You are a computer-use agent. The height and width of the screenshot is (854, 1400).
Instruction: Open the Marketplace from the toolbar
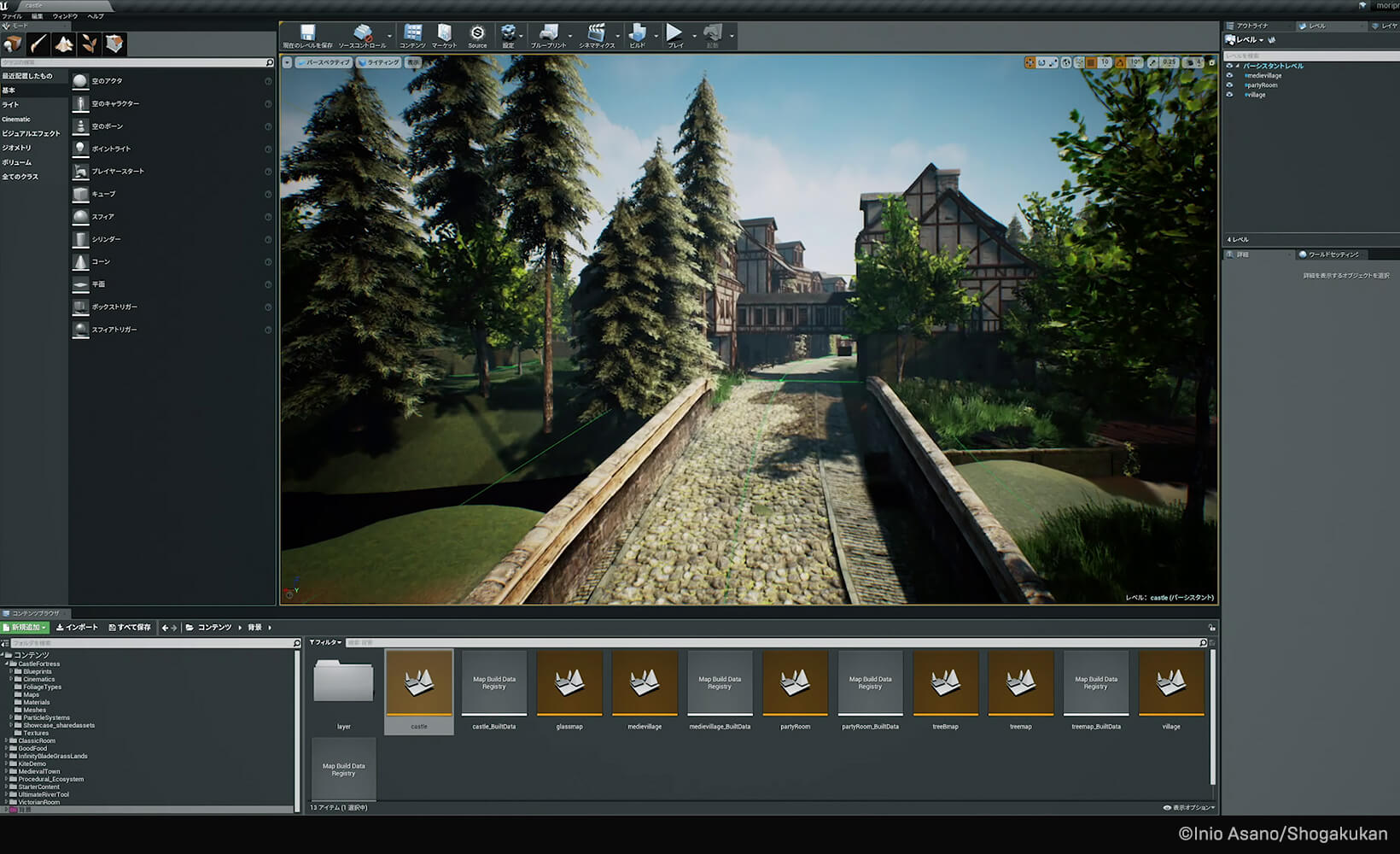(x=444, y=32)
